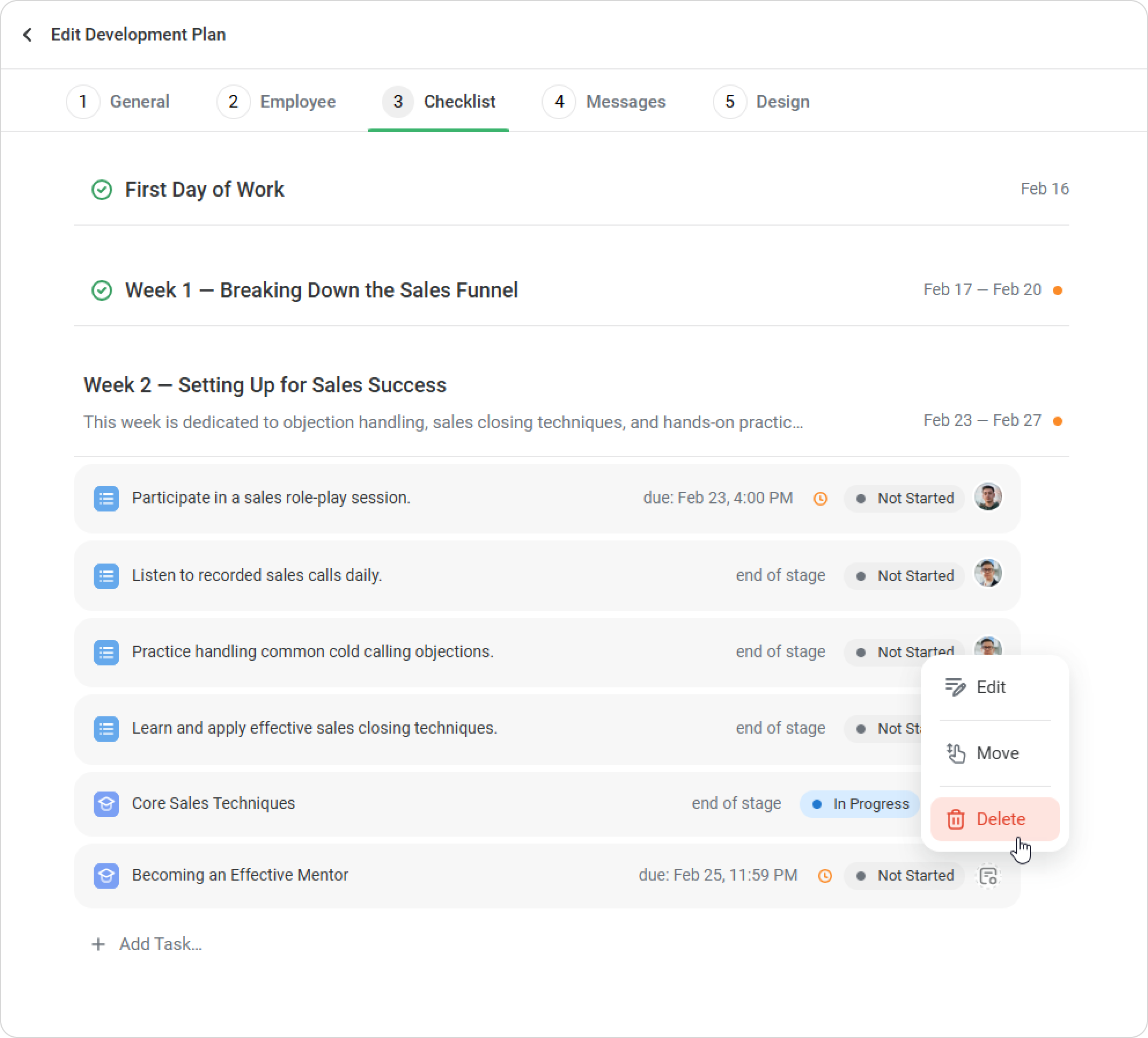Click task icon for sales role-play session

point(106,498)
